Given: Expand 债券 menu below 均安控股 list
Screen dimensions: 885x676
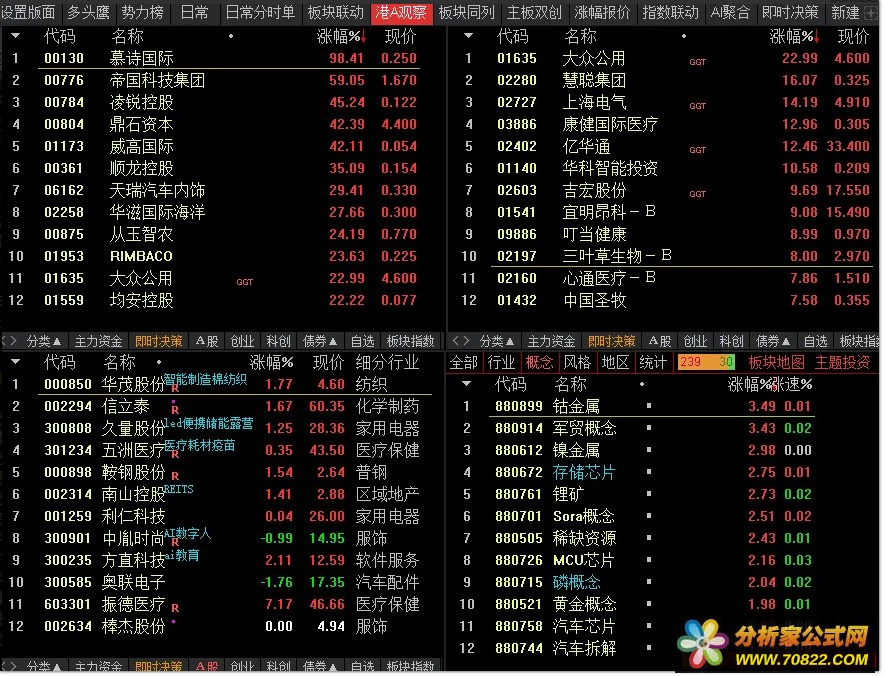Looking at the screenshot, I should tap(320, 341).
